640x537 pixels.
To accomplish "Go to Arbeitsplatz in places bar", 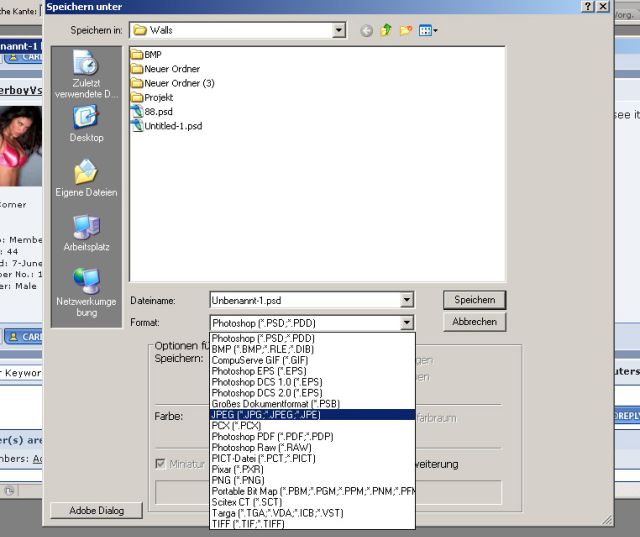I will click(86, 233).
